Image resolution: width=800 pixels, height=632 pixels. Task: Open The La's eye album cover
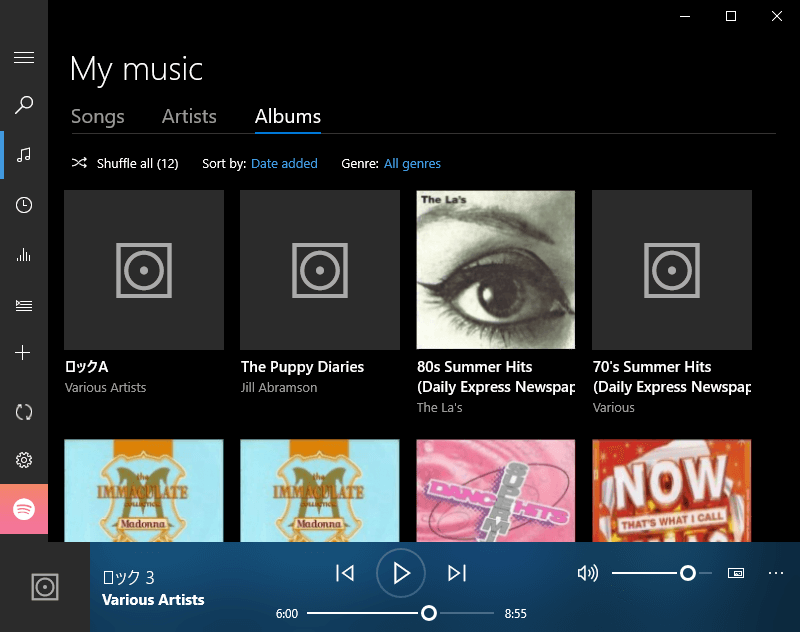tap(496, 270)
